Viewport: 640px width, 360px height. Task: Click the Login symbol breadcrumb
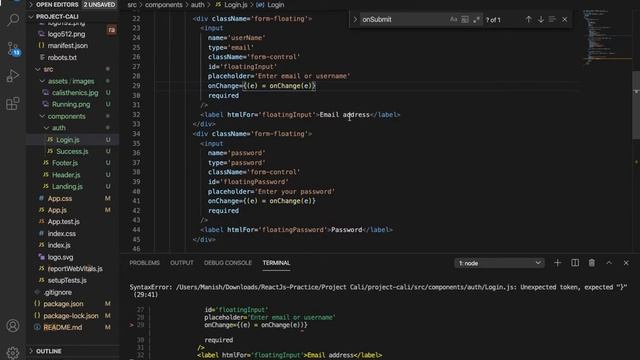[271, 5]
